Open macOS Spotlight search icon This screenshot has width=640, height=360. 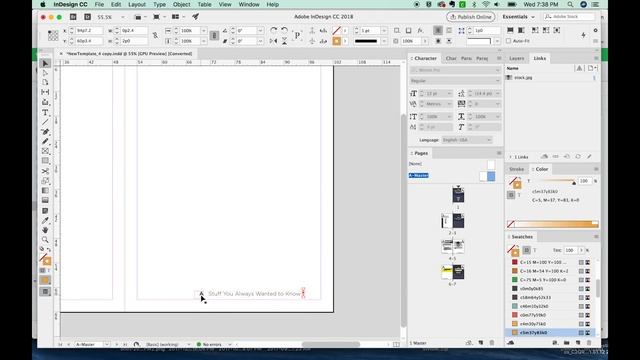570,4
